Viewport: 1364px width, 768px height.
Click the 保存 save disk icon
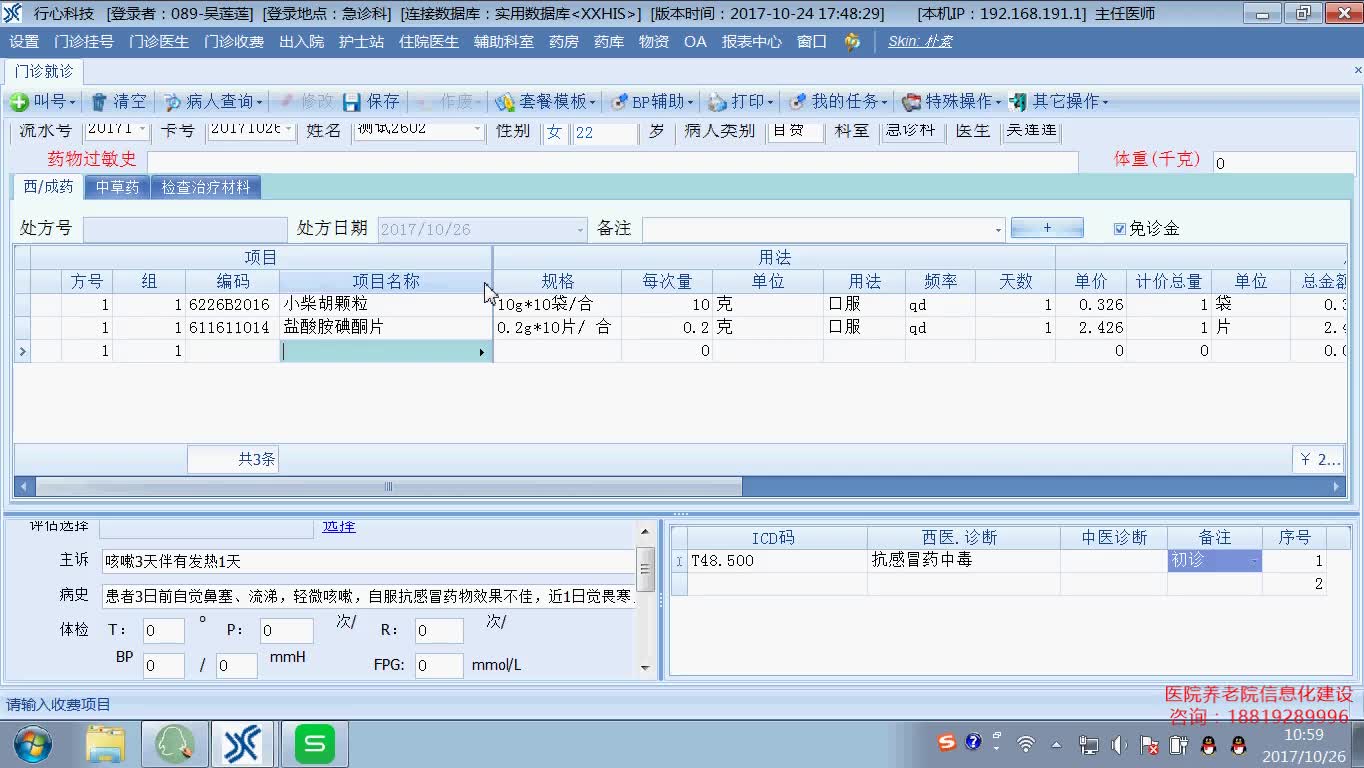[x=352, y=102]
